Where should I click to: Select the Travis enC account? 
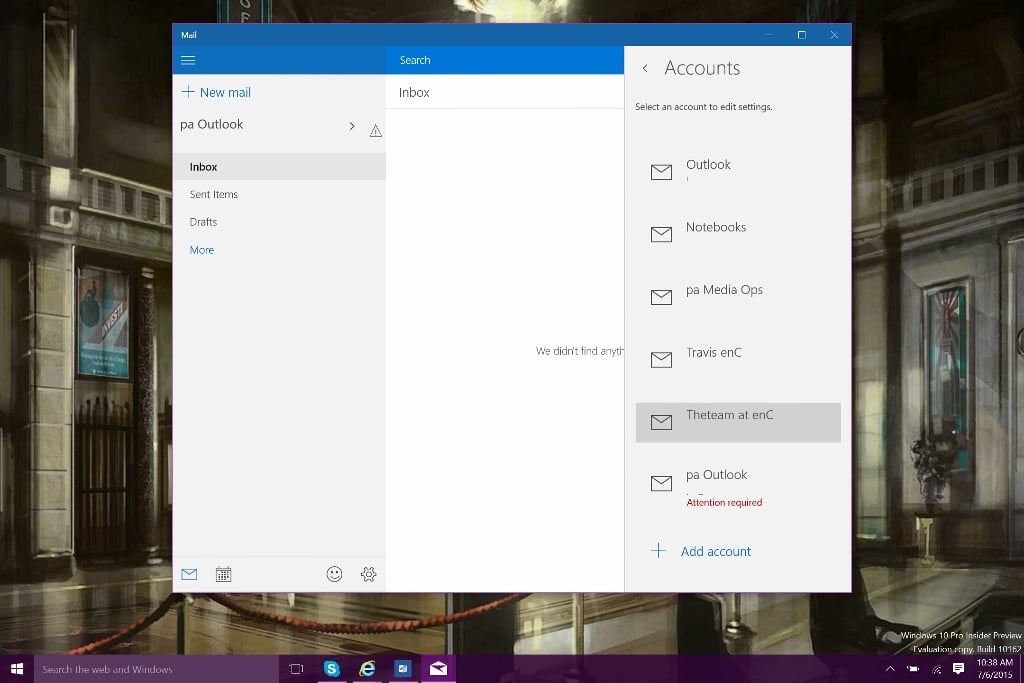click(738, 358)
